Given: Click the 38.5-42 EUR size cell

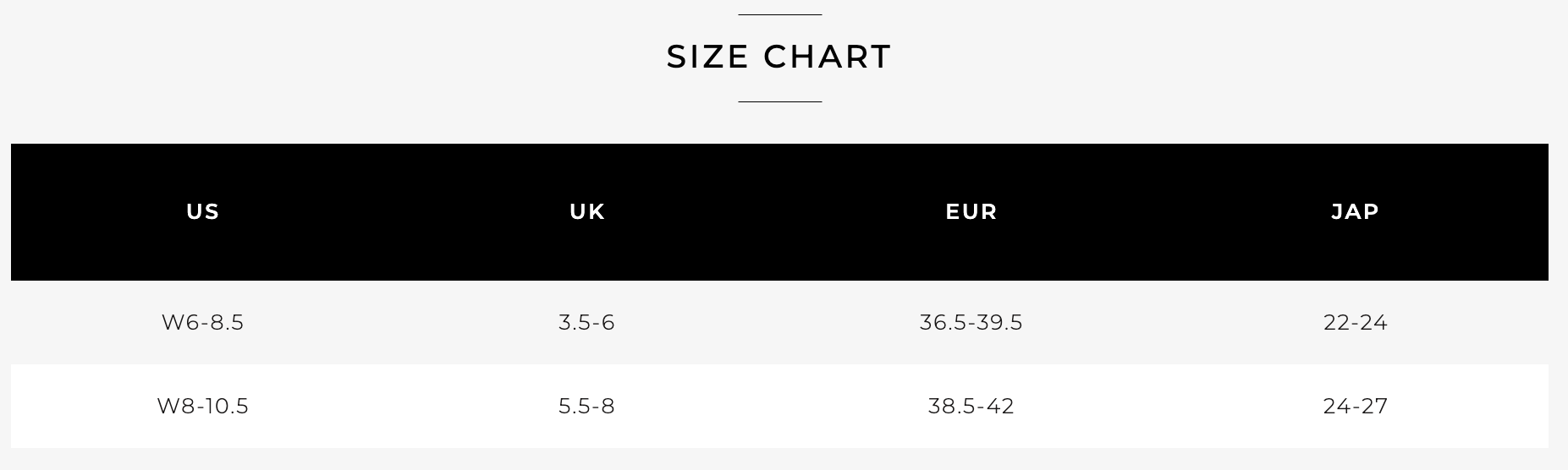Looking at the screenshot, I should point(971,406).
